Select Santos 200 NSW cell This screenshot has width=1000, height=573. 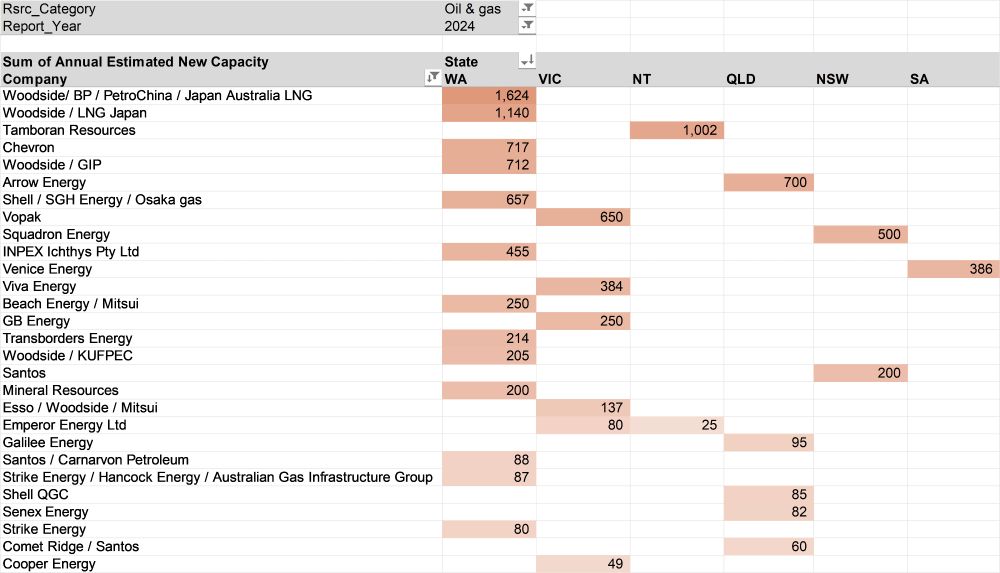pos(860,373)
